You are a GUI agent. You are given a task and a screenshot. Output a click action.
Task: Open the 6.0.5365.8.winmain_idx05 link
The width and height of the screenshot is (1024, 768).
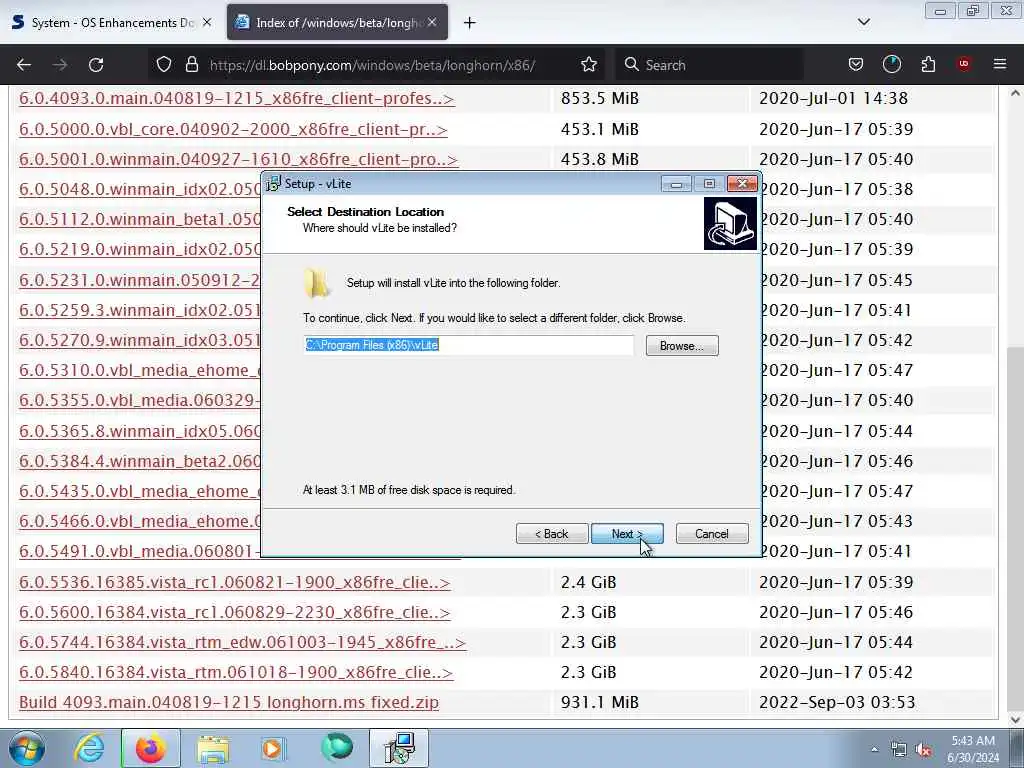(x=140, y=431)
